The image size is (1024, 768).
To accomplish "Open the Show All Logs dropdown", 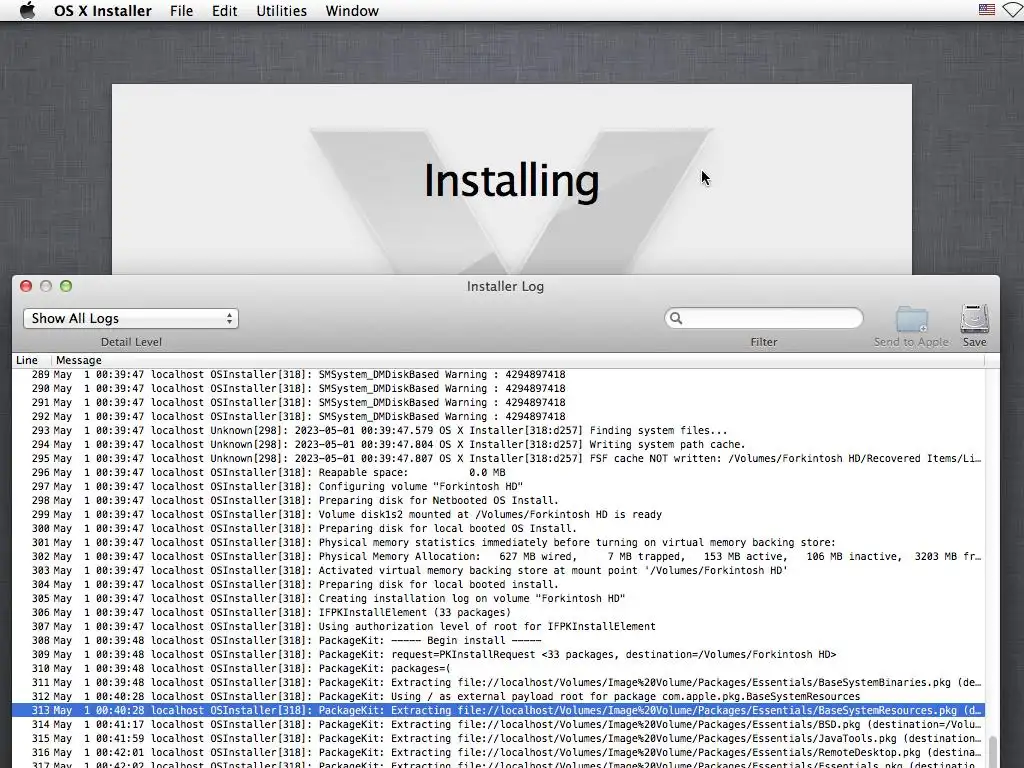I will [x=131, y=319].
